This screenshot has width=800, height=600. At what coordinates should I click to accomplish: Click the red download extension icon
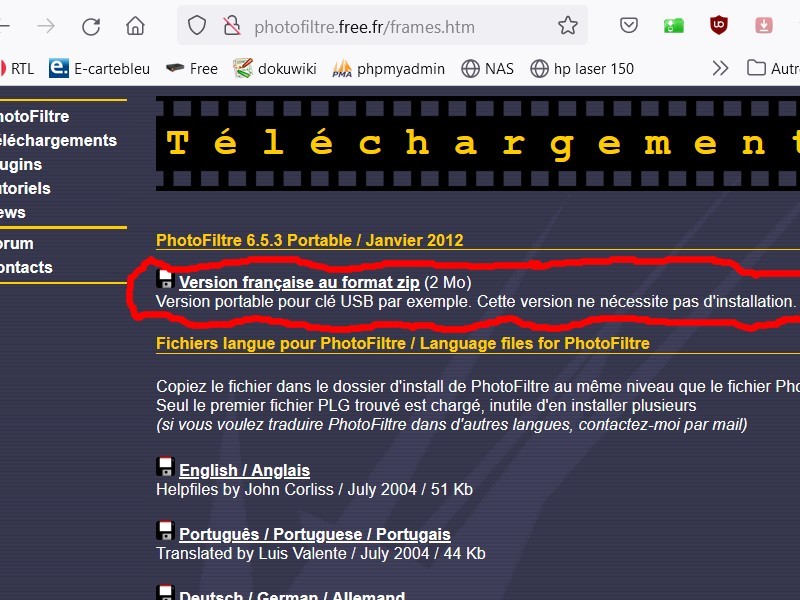pyautogui.click(x=763, y=26)
